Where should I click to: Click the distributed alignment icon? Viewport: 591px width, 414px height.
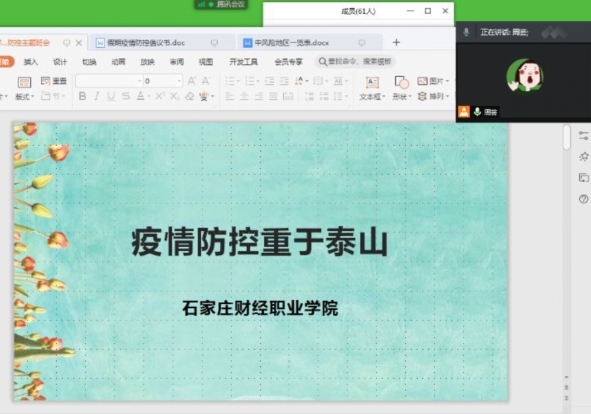click(288, 97)
